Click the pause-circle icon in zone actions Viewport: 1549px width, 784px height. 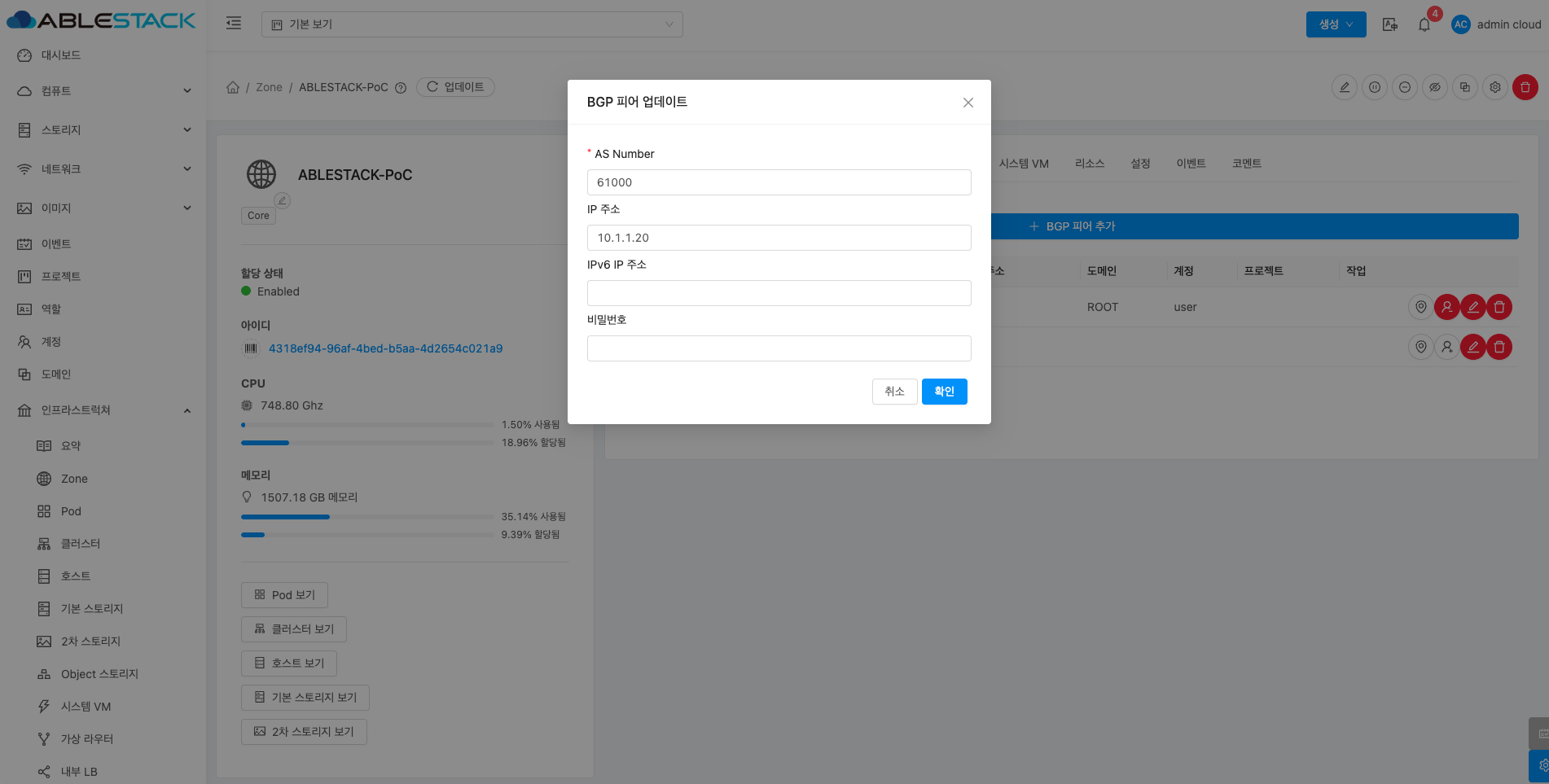[1375, 87]
